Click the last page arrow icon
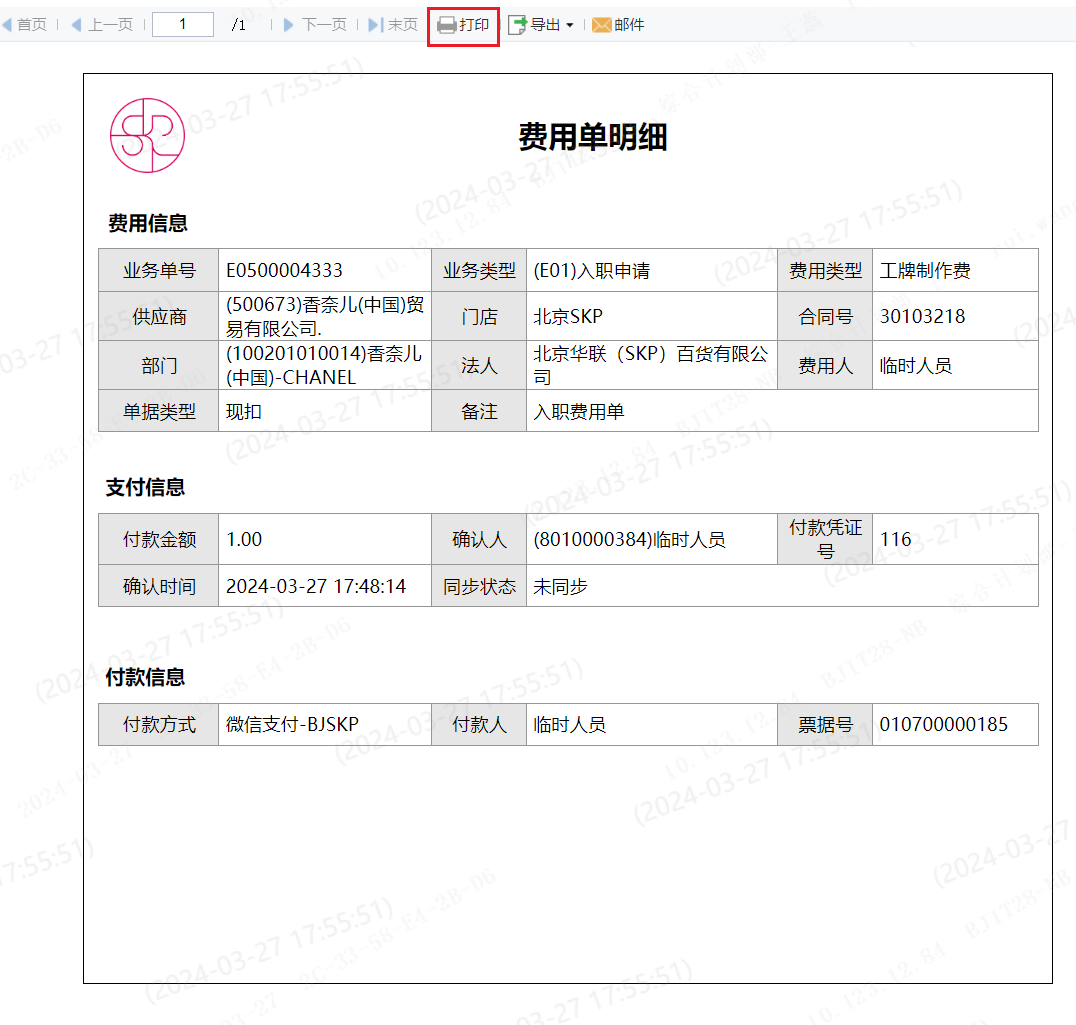The image size is (1076, 1025). tap(375, 25)
